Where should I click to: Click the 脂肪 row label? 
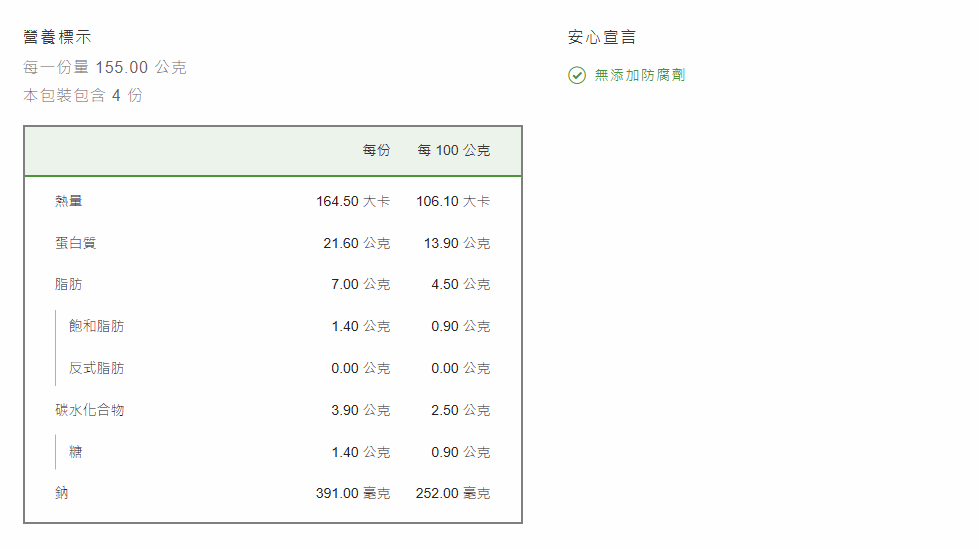pos(69,285)
